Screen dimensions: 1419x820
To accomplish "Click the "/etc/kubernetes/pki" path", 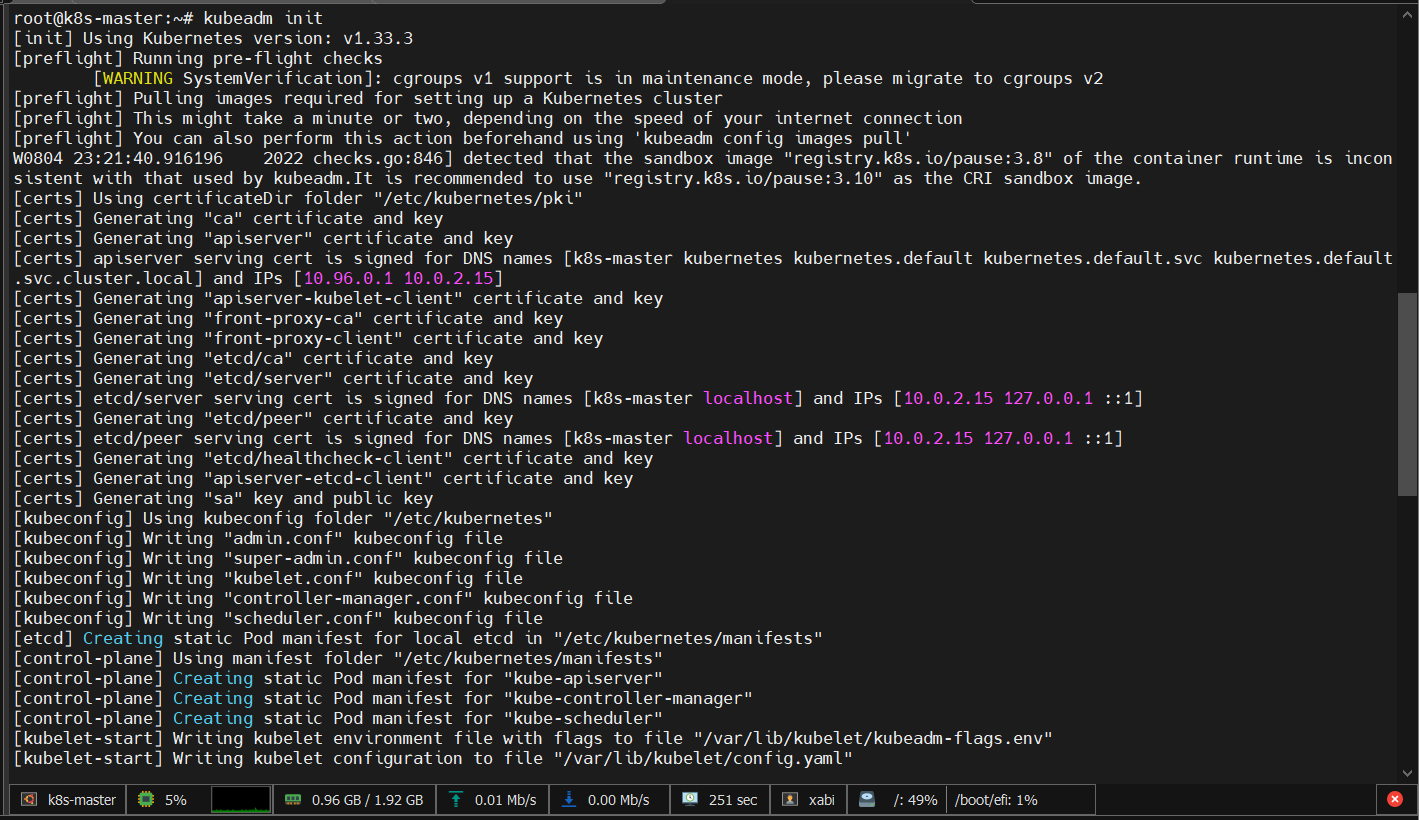I will pyautogui.click(x=478, y=198).
